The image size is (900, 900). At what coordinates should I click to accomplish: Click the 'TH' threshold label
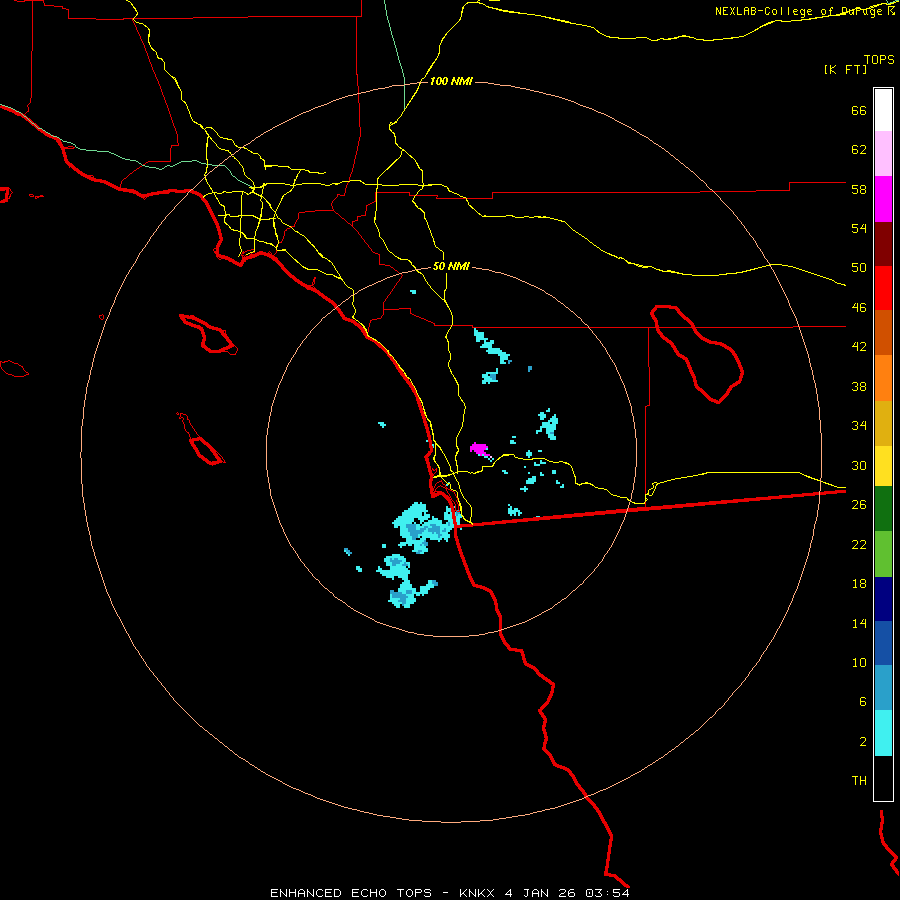[859, 781]
